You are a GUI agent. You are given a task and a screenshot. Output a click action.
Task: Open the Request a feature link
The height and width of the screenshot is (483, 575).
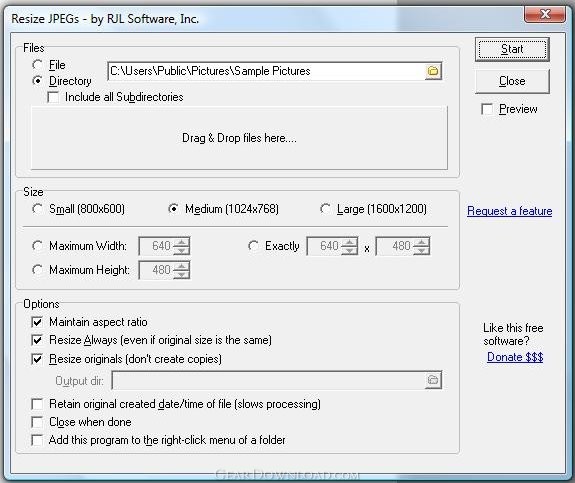pyautogui.click(x=509, y=211)
